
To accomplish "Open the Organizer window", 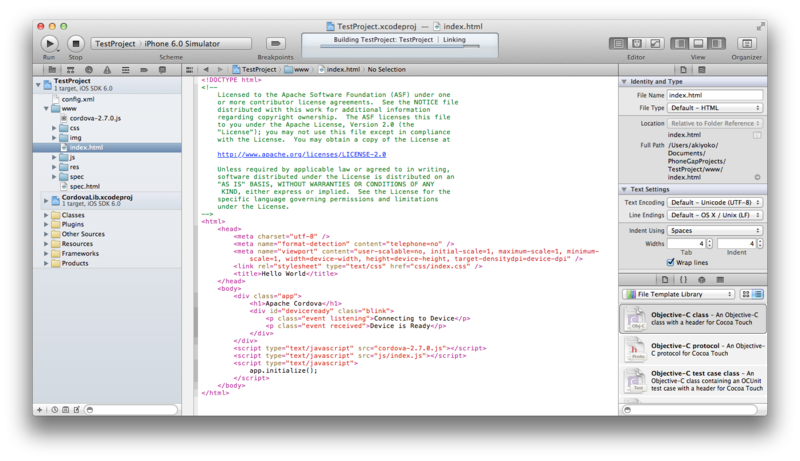I will tap(746, 44).
